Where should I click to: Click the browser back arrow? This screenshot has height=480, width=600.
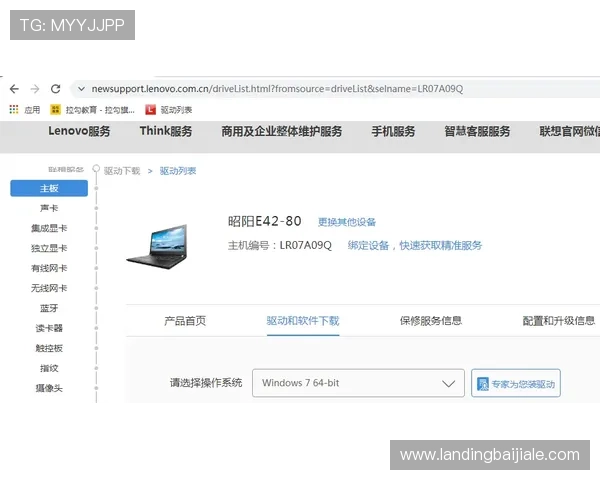tap(14, 89)
